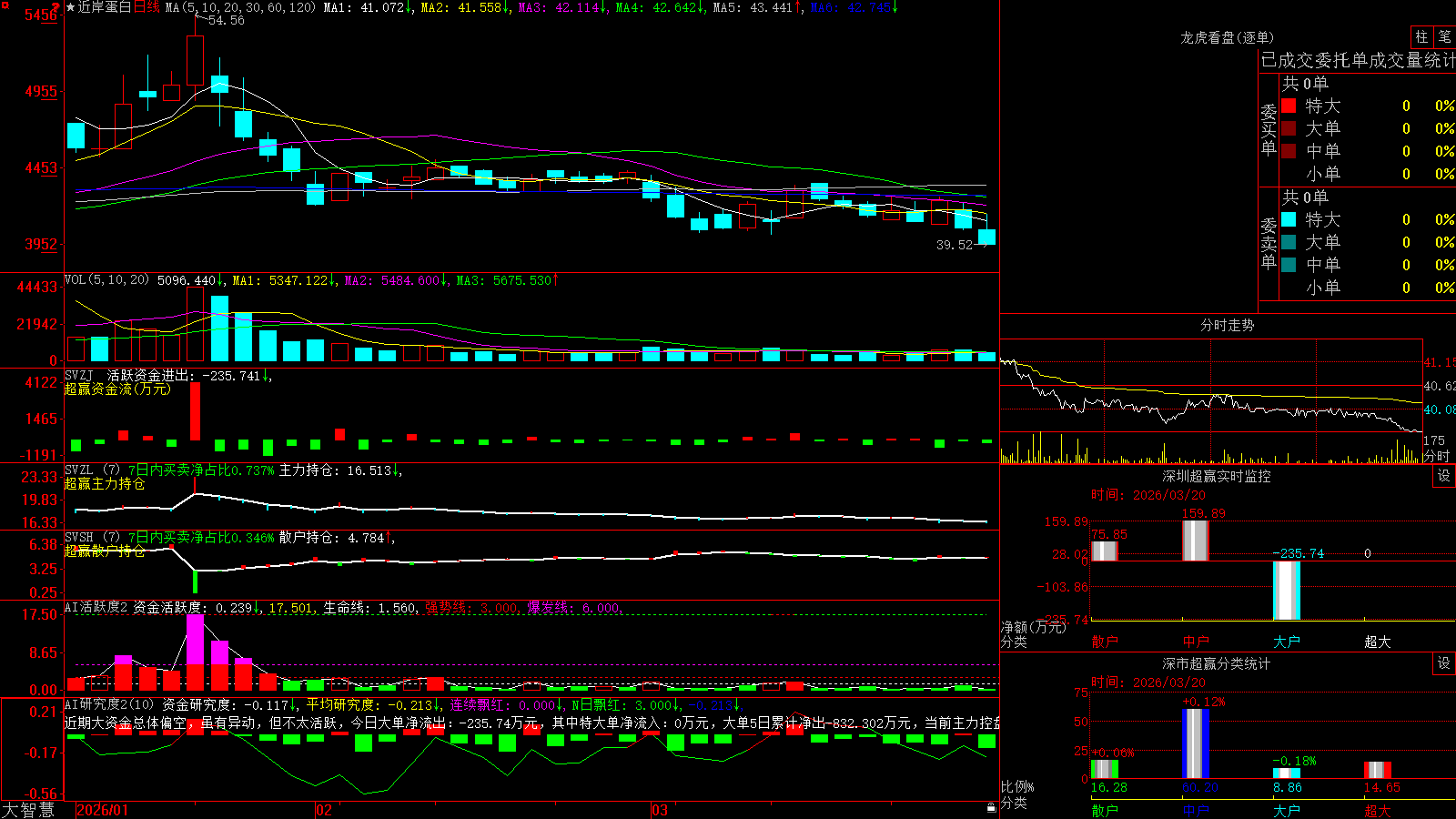Click the 散户持仓: 4.784 value
The image size is (1456, 819).
337,538
